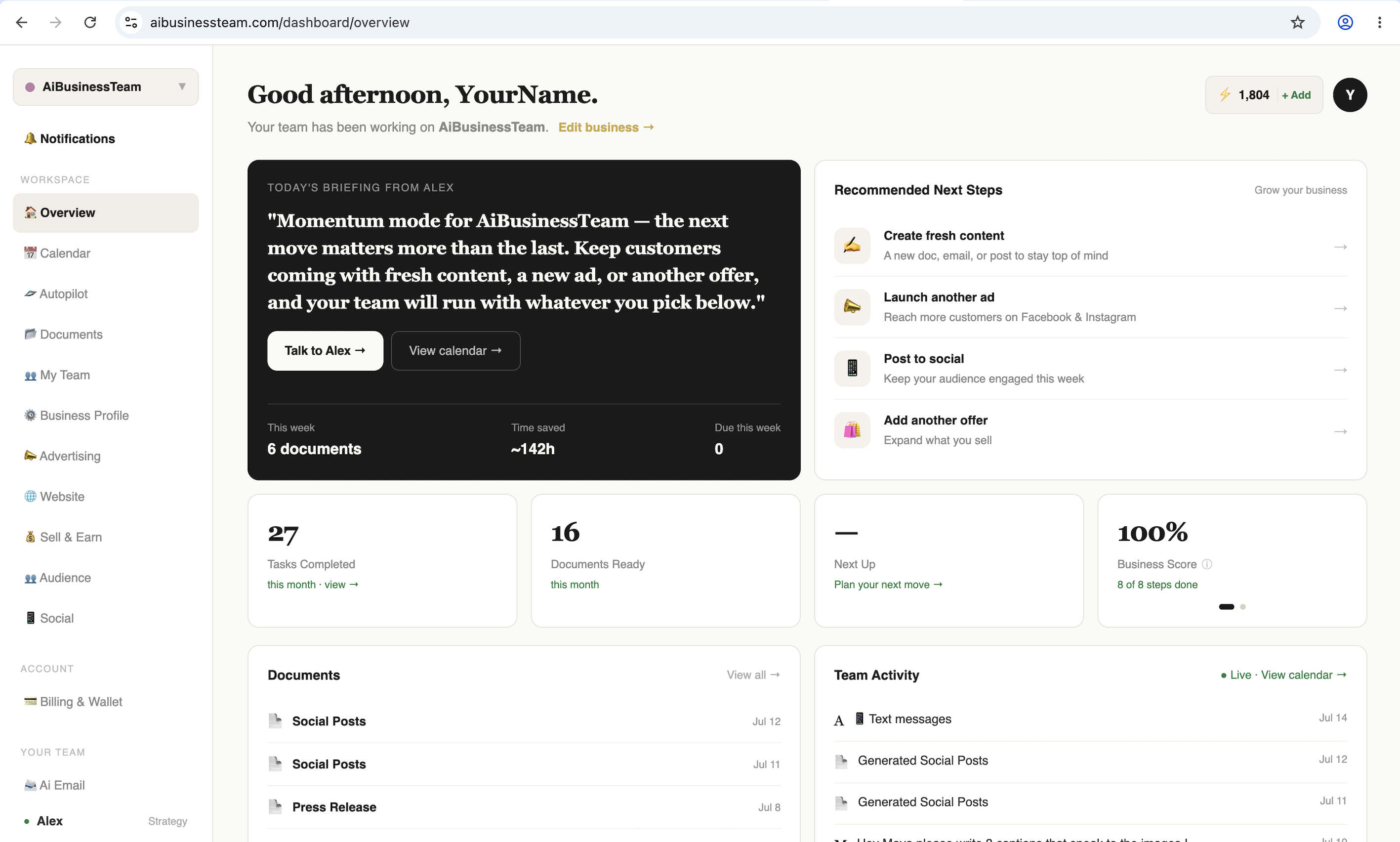1400x842 pixels.
Task: Open Business Profile in the sidebar
Action: pos(106,416)
